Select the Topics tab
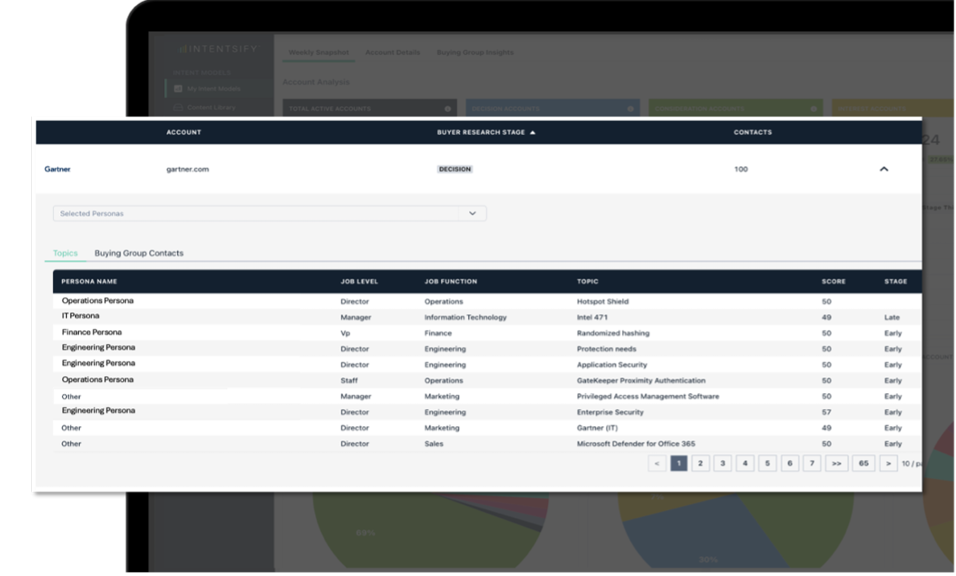Screen dimensions: 956x576 (65, 253)
